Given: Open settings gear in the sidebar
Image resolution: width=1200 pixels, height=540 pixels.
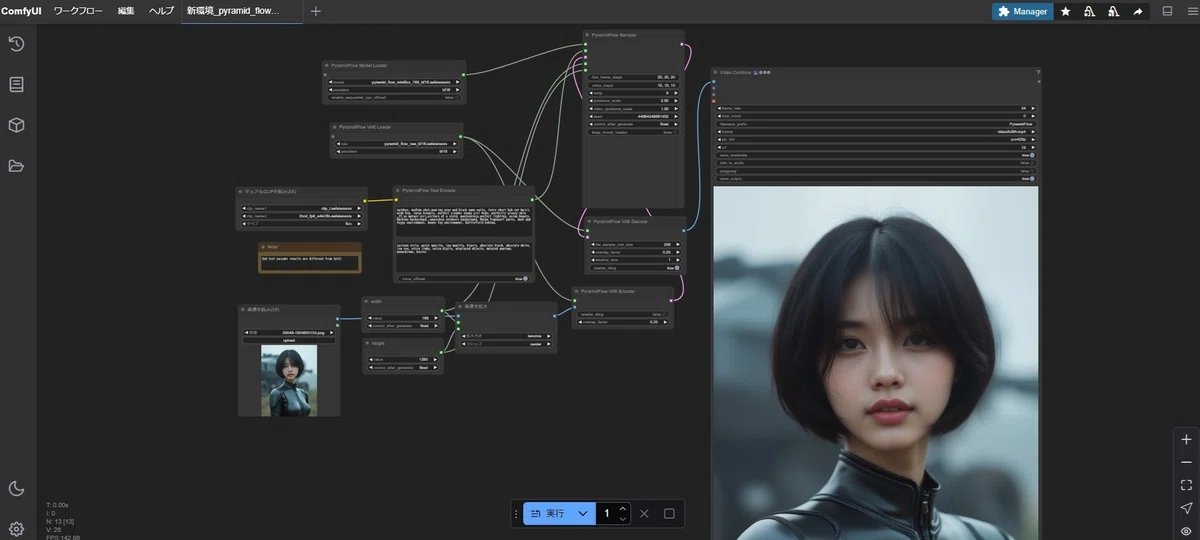Looking at the screenshot, I should coord(16,529).
